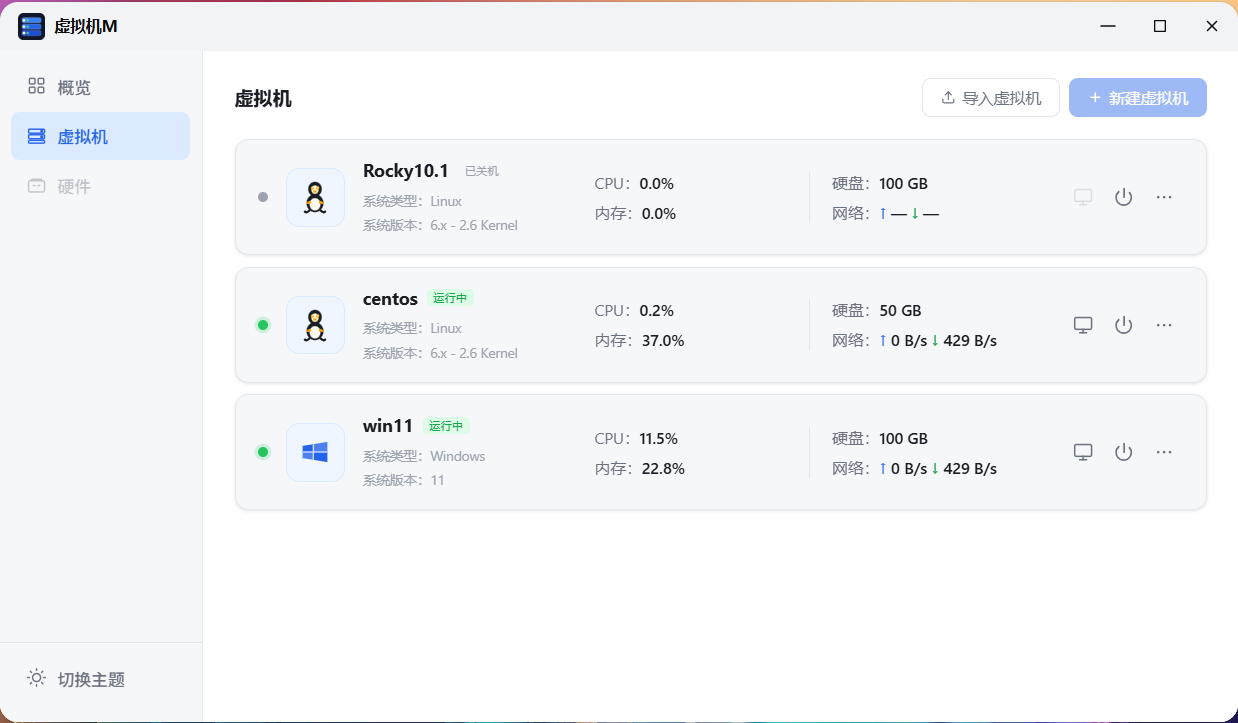Open more options menu for win11
Viewport: 1238px width, 723px height.
pyautogui.click(x=1164, y=452)
